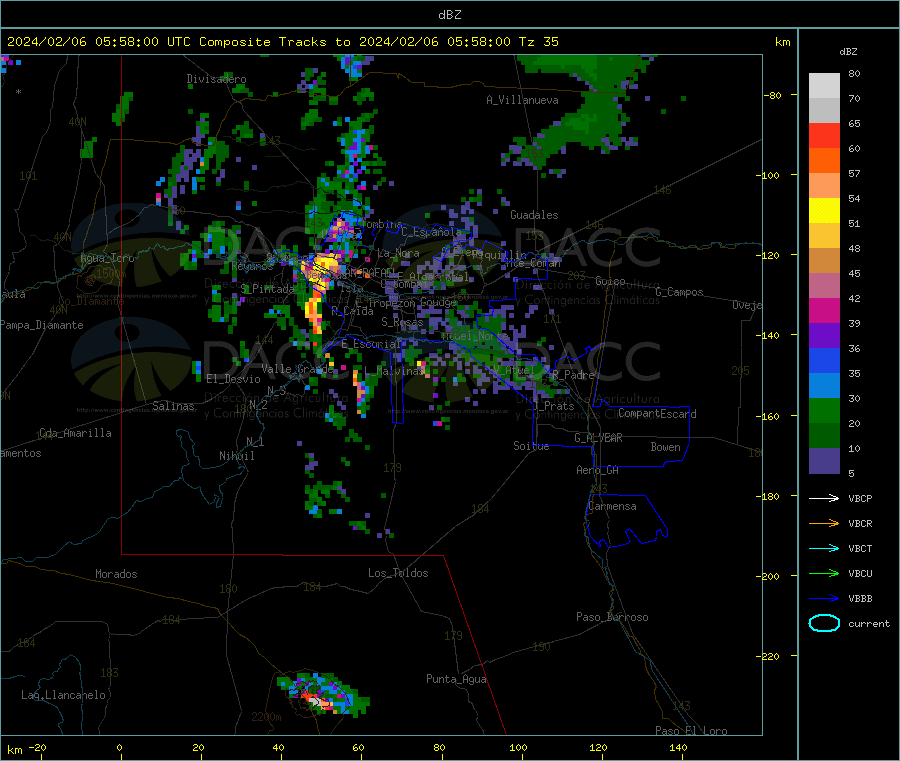Image resolution: width=900 pixels, height=761 pixels.
Task: Click the 'Valle_Grande' map label
Action: pyautogui.click(x=297, y=368)
